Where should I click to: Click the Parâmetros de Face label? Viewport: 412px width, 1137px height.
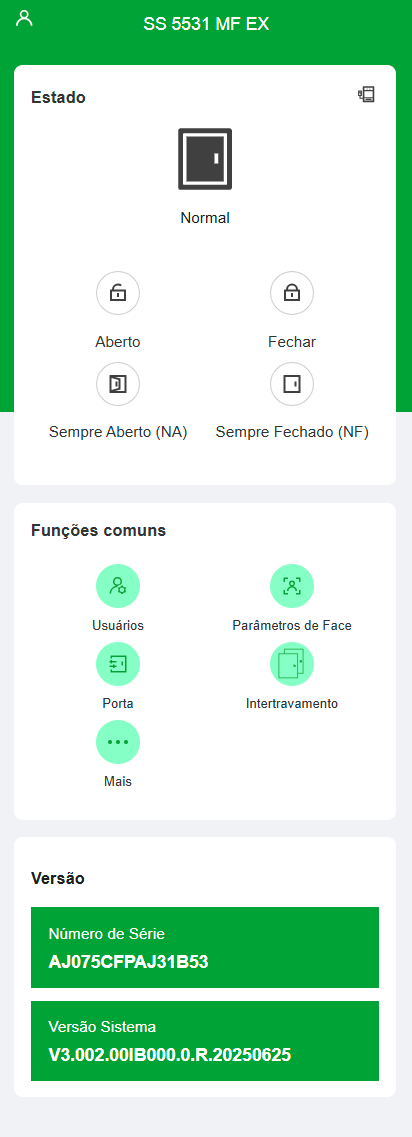[292, 626]
